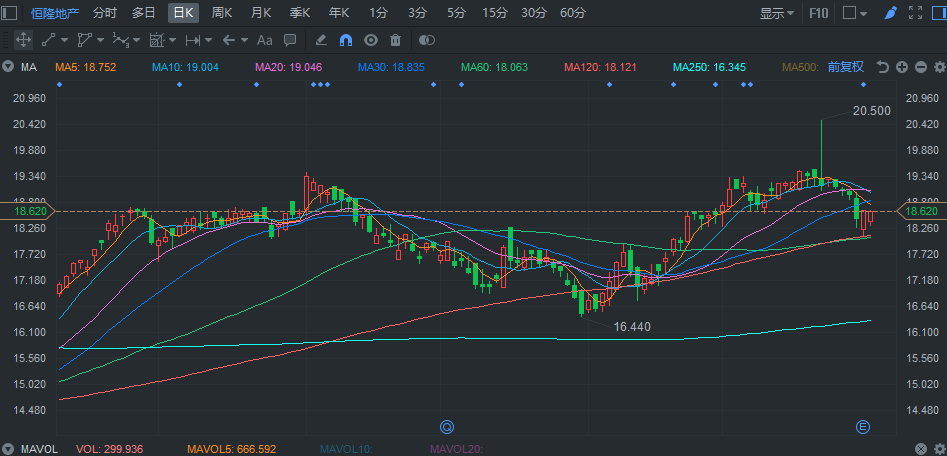Toggle the overlapping circles overlay icon
Image resolution: width=947 pixels, height=456 pixels.
click(x=427, y=40)
